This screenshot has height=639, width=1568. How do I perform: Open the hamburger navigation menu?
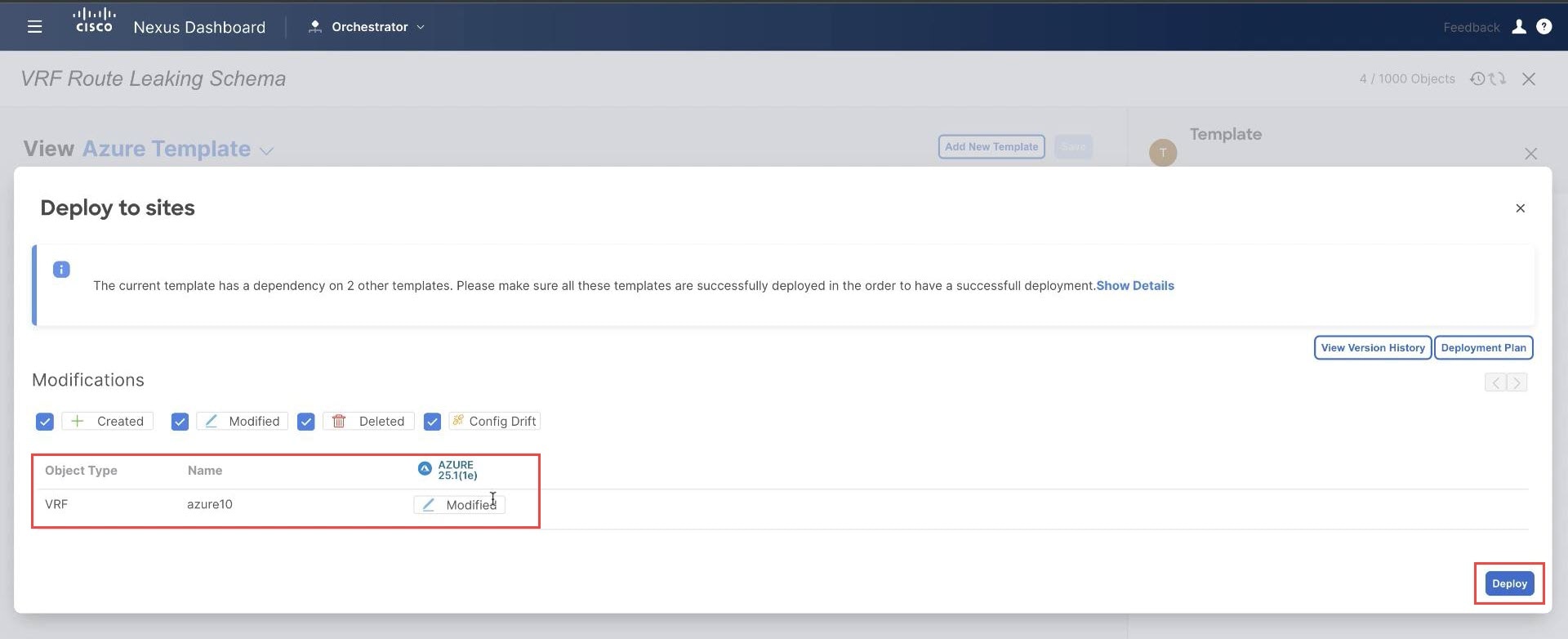pyautogui.click(x=34, y=27)
